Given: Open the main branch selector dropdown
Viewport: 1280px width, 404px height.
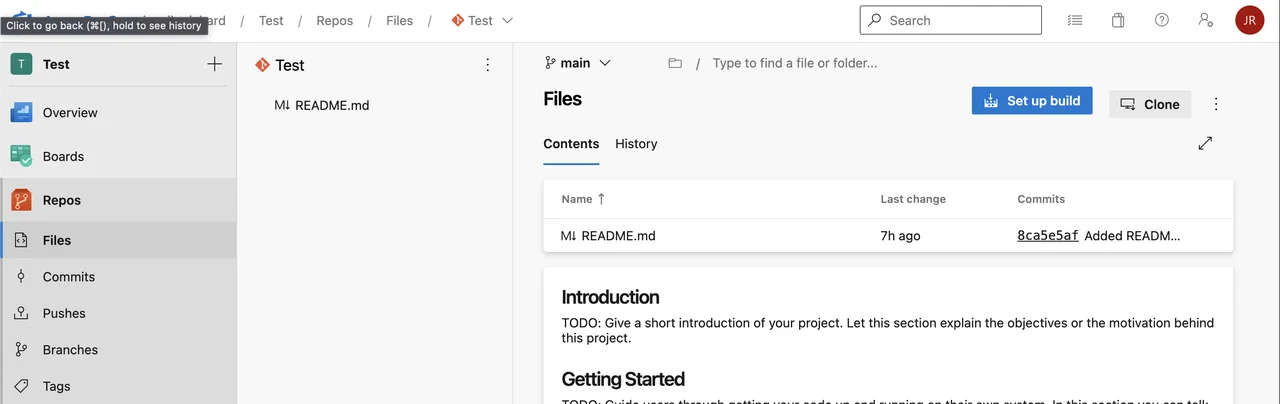Looking at the screenshot, I should point(578,63).
